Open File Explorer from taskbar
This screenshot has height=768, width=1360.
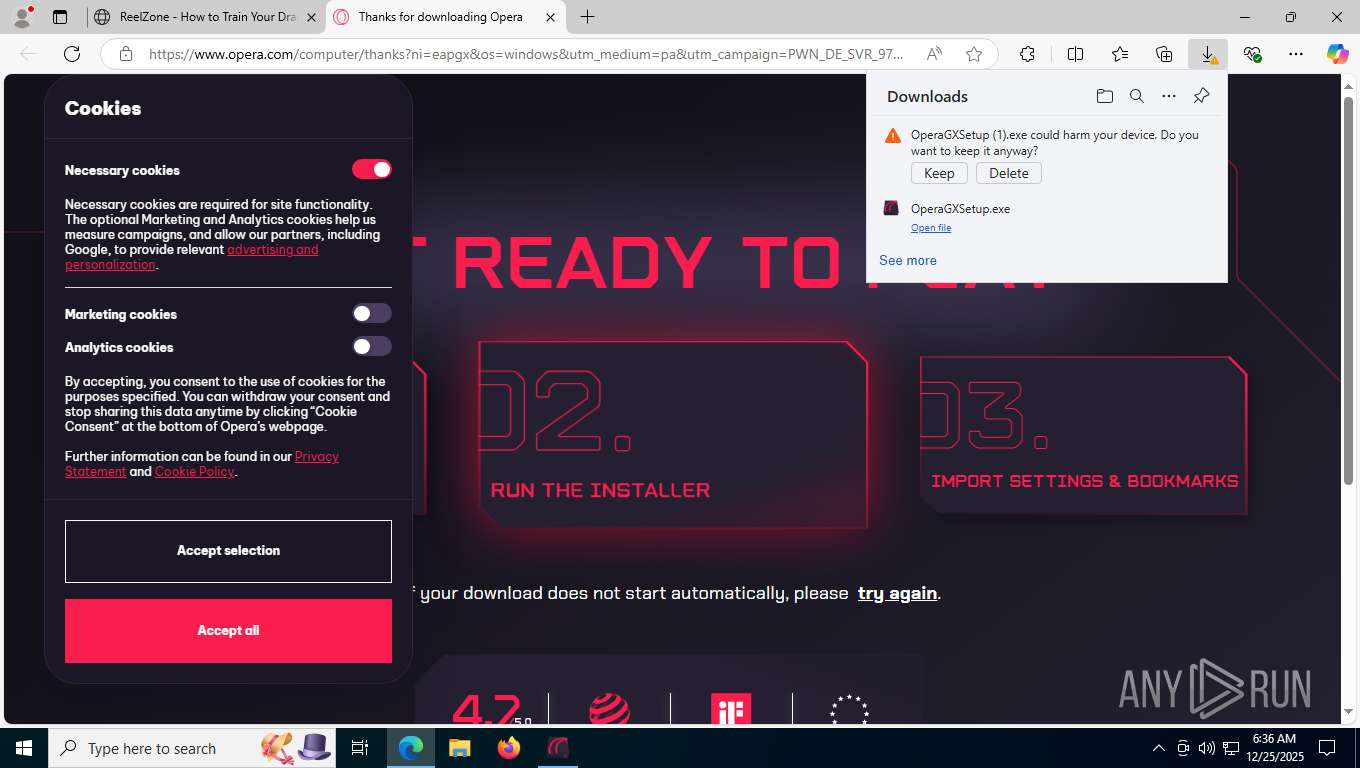point(459,748)
